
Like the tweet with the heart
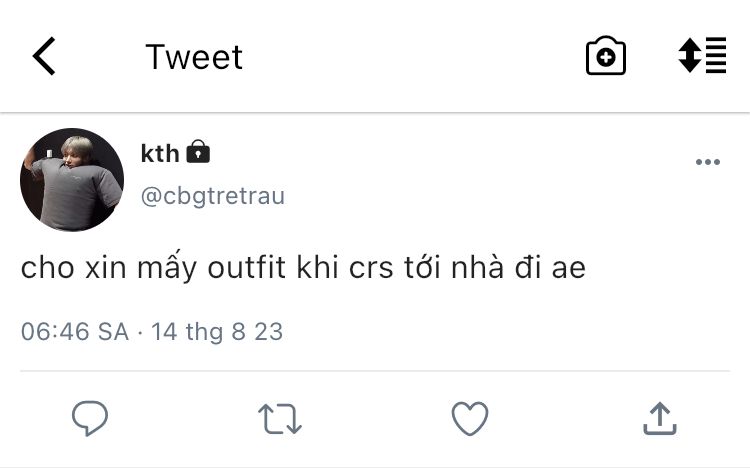tap(470, 418)
